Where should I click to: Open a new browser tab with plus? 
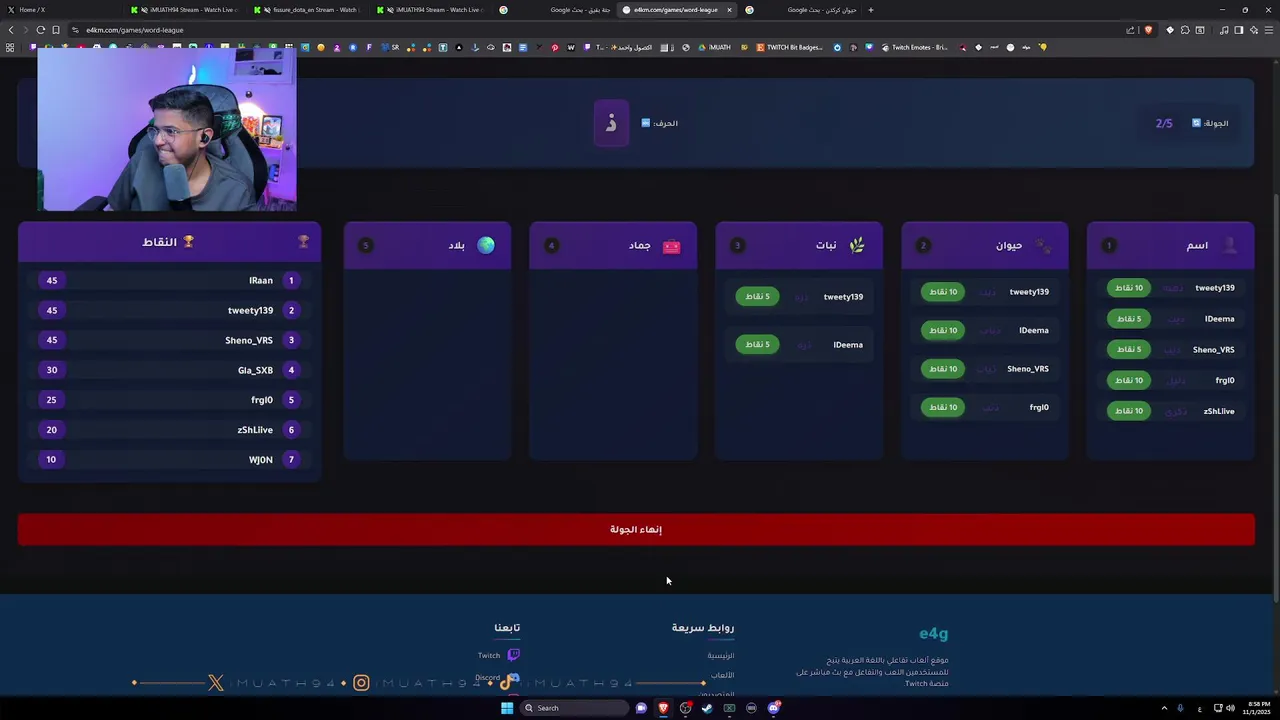click(870, 10)
